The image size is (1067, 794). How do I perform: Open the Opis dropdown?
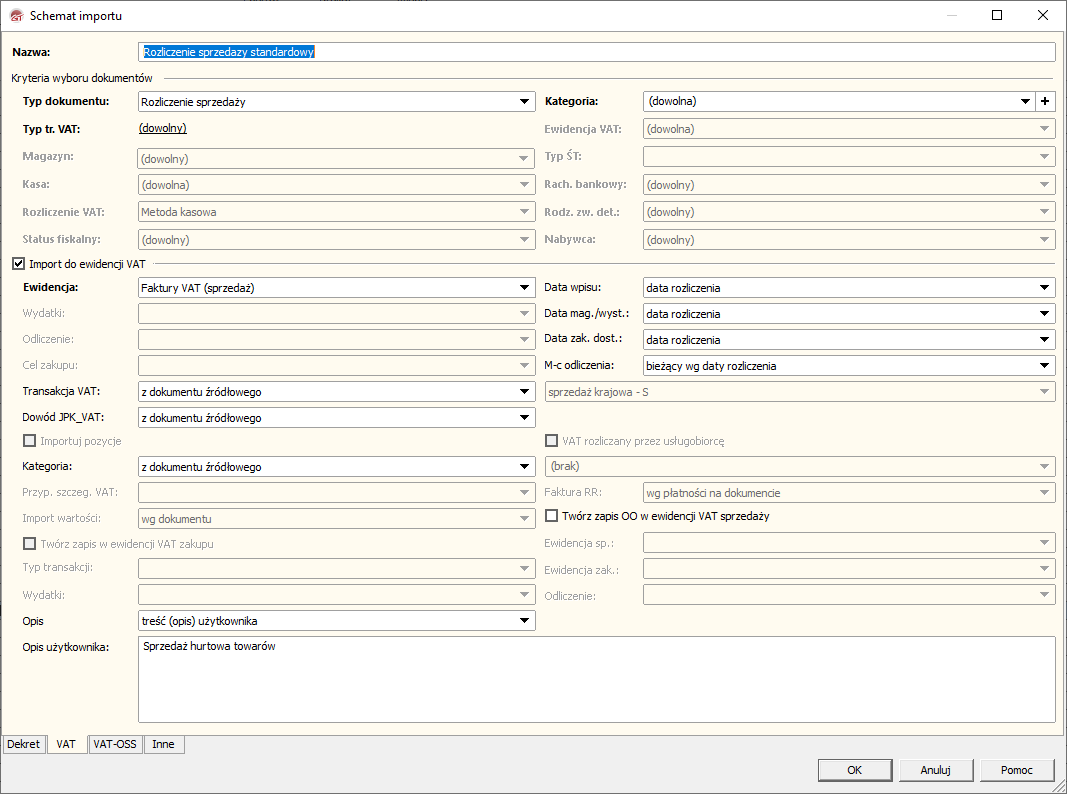coord(525,621)
